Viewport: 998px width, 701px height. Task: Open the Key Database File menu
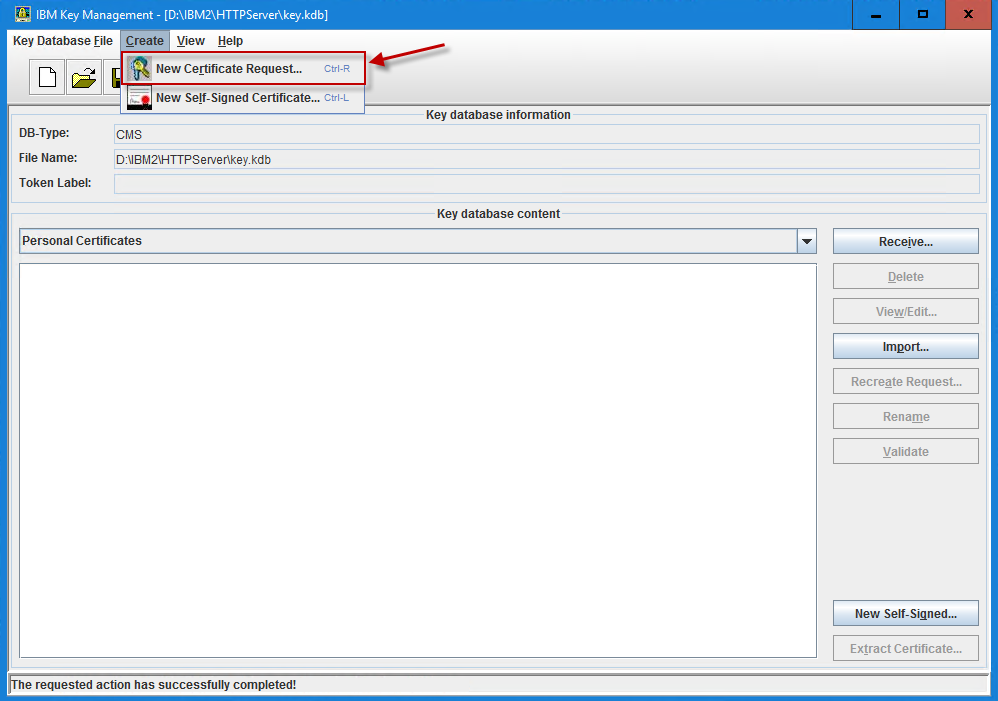click(x=62, y=41)
